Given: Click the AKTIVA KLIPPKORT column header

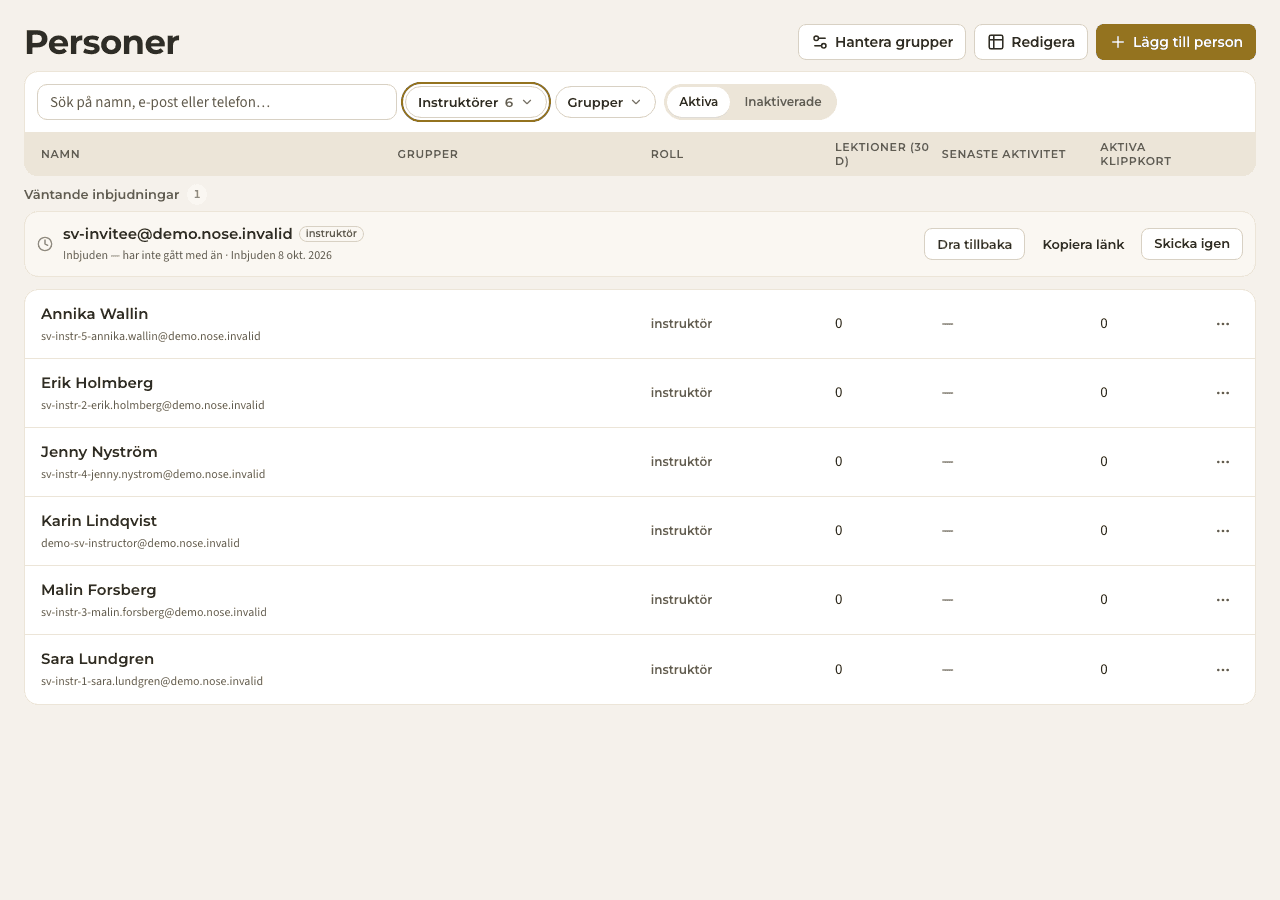Looking at the screenshot, I should 1135,154.
